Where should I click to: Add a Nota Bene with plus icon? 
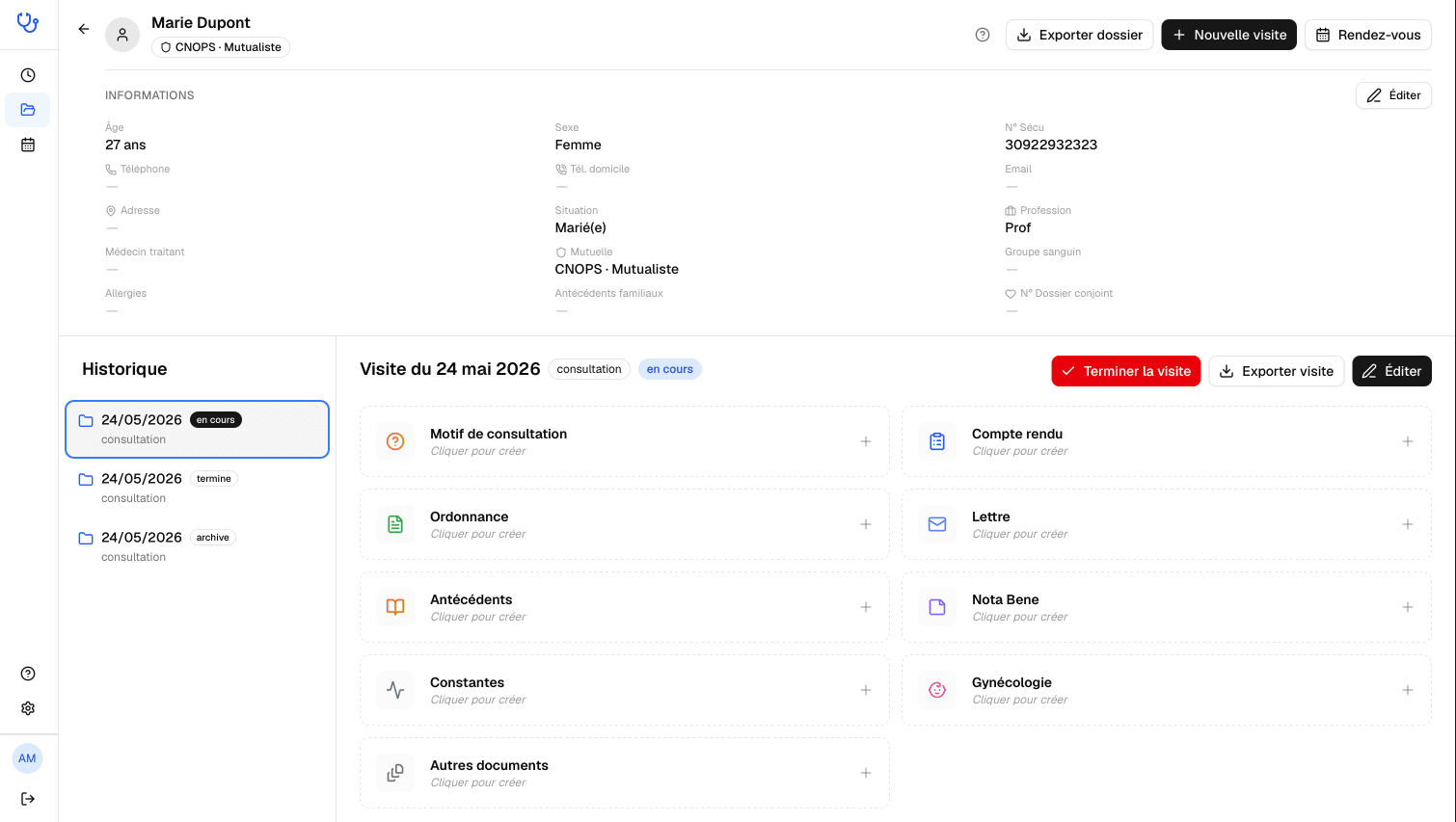point(1408,607)
